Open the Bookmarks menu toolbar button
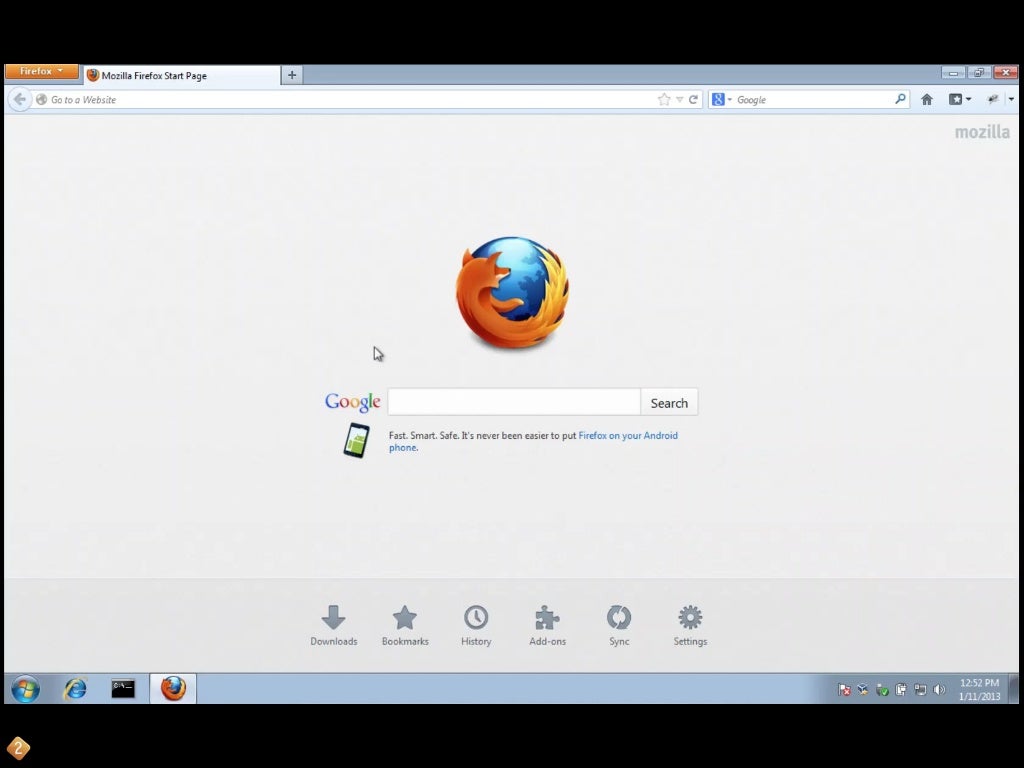Viewport: 1024px width, 768px height. pos(959,99)
